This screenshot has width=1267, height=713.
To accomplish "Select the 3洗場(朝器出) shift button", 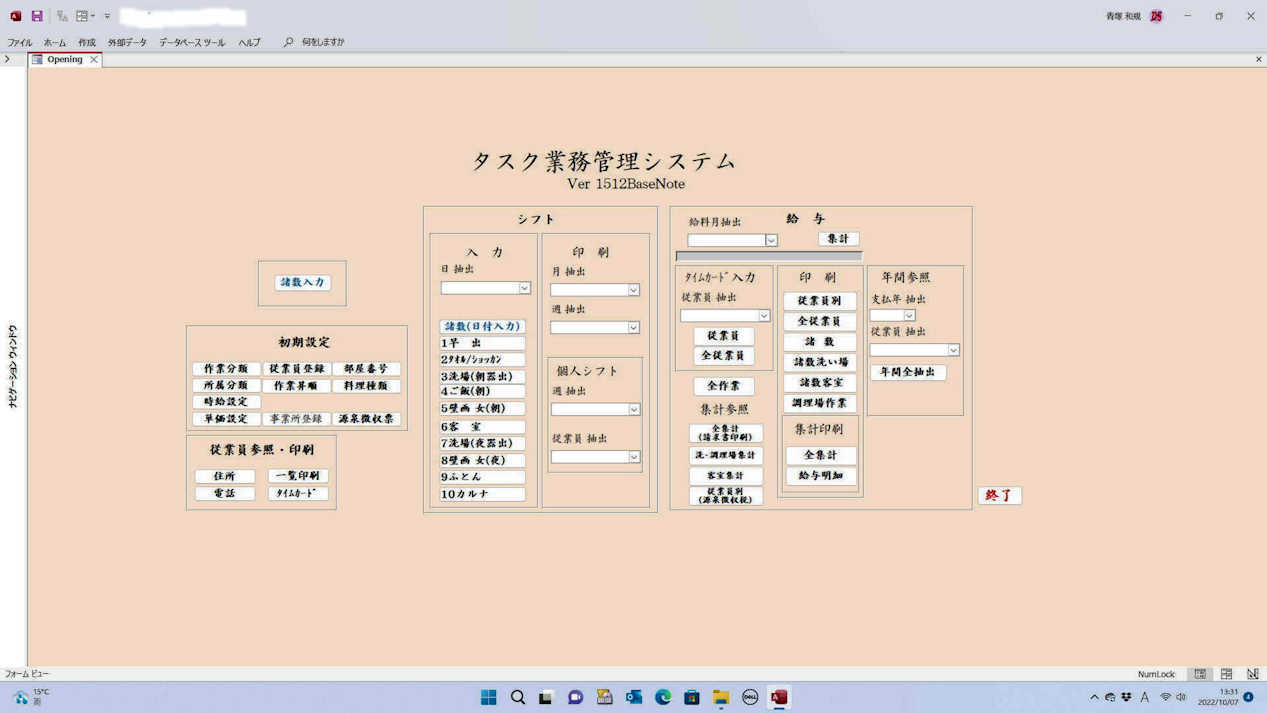I will coord(482,376).
